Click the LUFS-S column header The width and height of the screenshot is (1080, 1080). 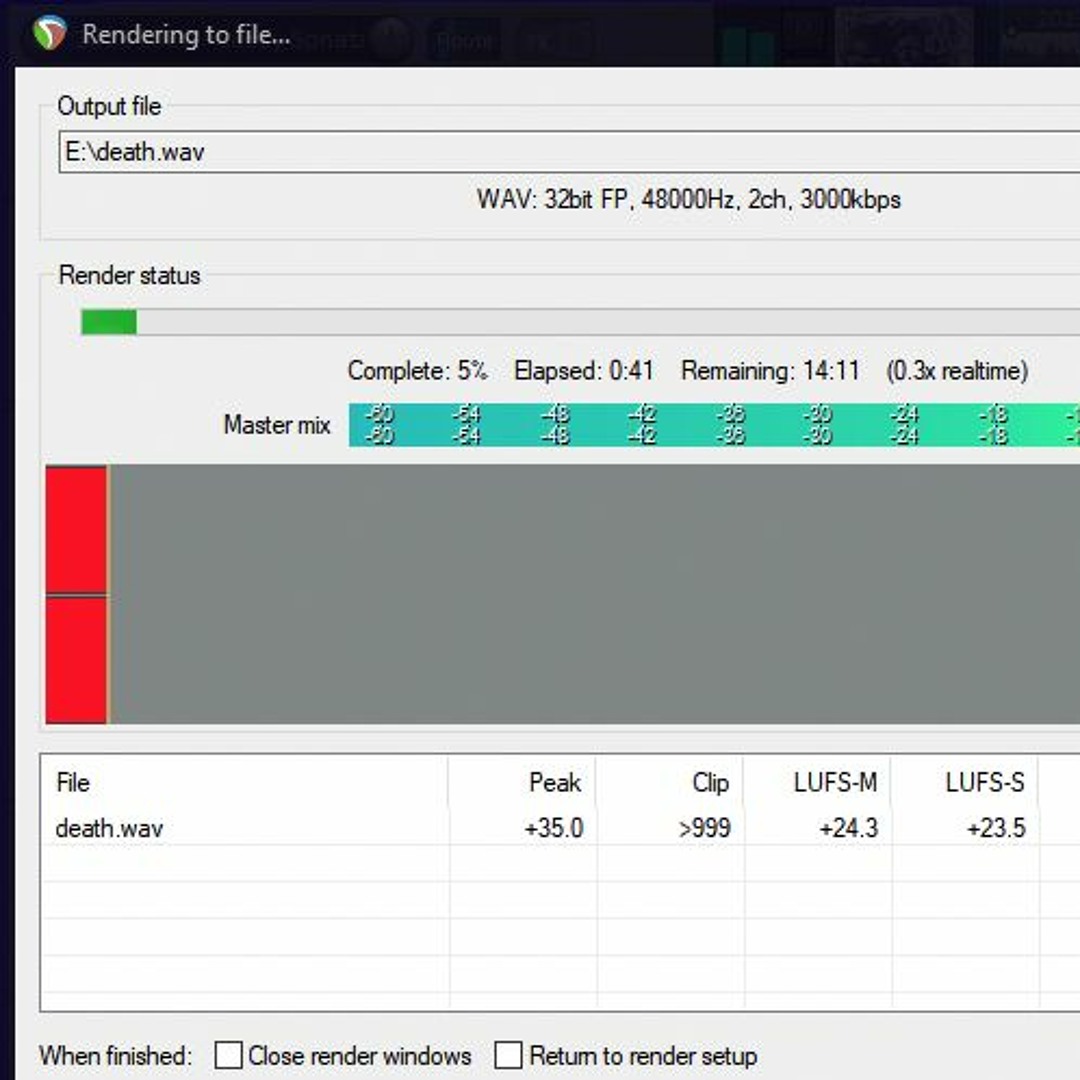pos(984,783)
